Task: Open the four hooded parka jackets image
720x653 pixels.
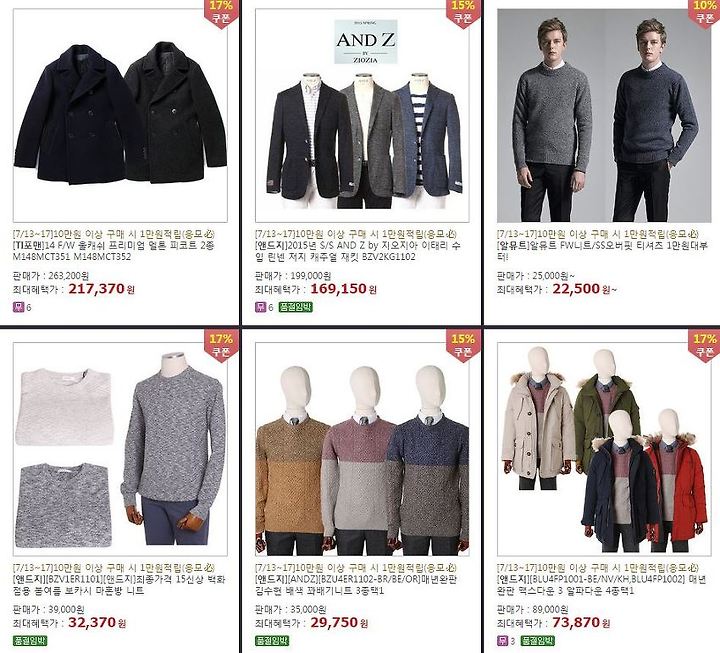Action: [604, 449]
